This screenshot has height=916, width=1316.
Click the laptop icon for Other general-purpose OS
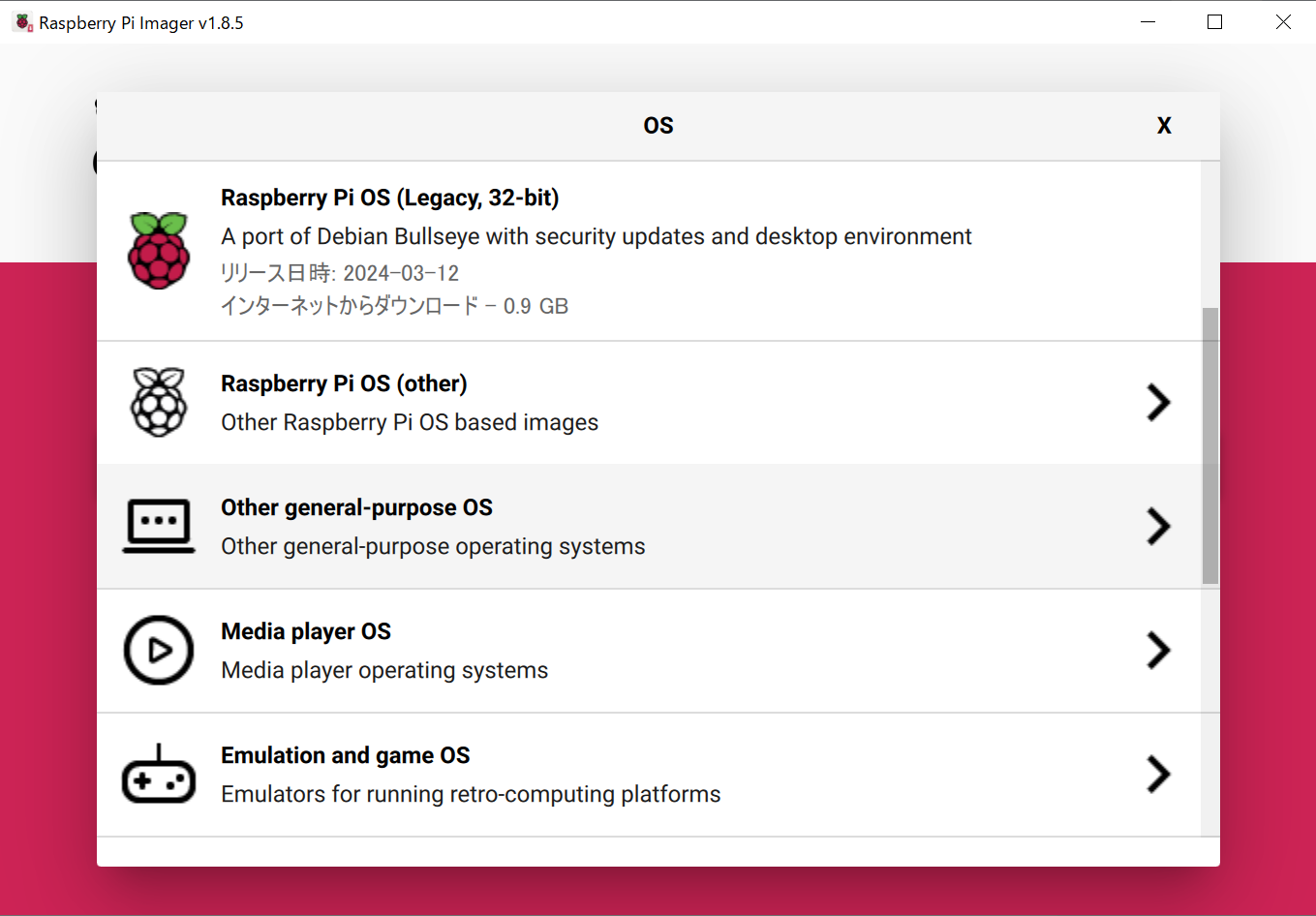pyautogui.click(x=158, y=526)
